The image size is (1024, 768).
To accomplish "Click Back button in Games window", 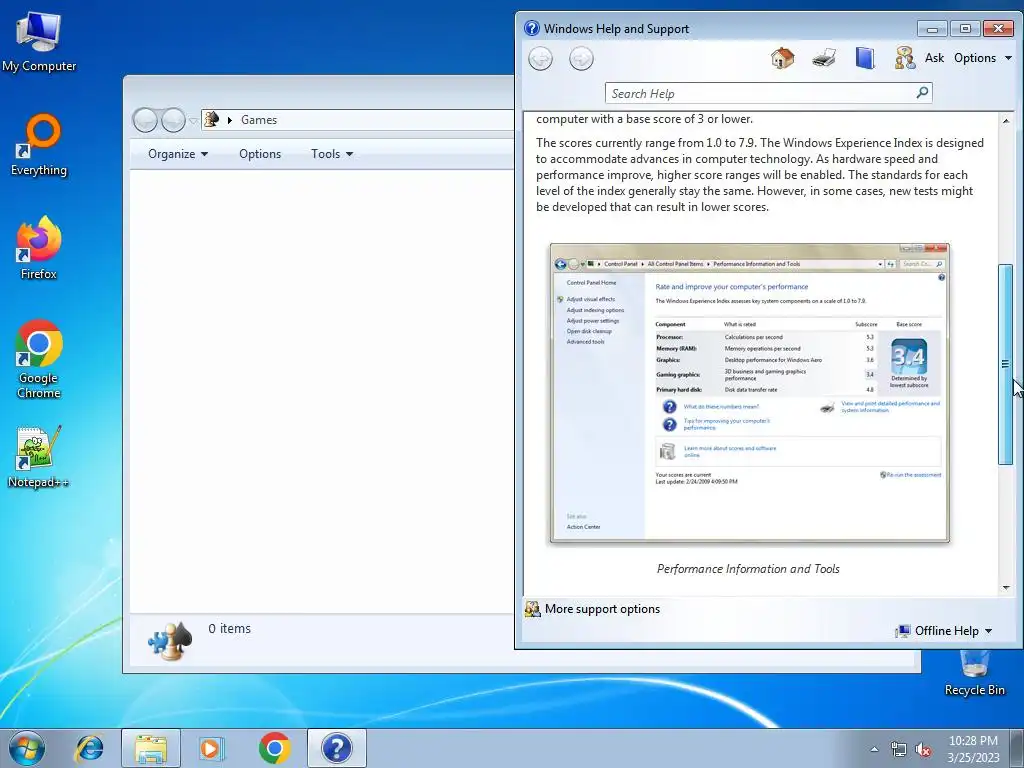I will (x=145, y=120).
